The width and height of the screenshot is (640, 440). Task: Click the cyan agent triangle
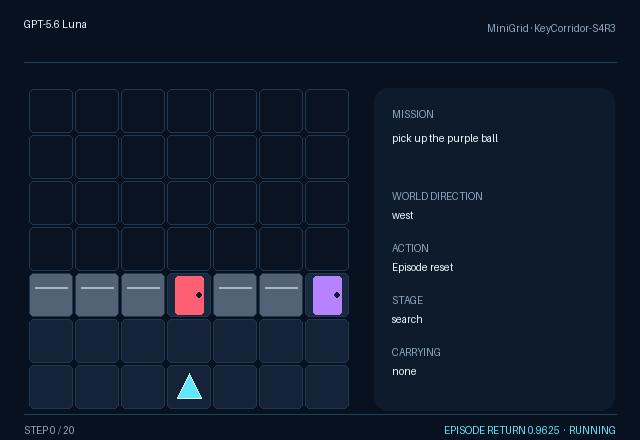point(189,386)
